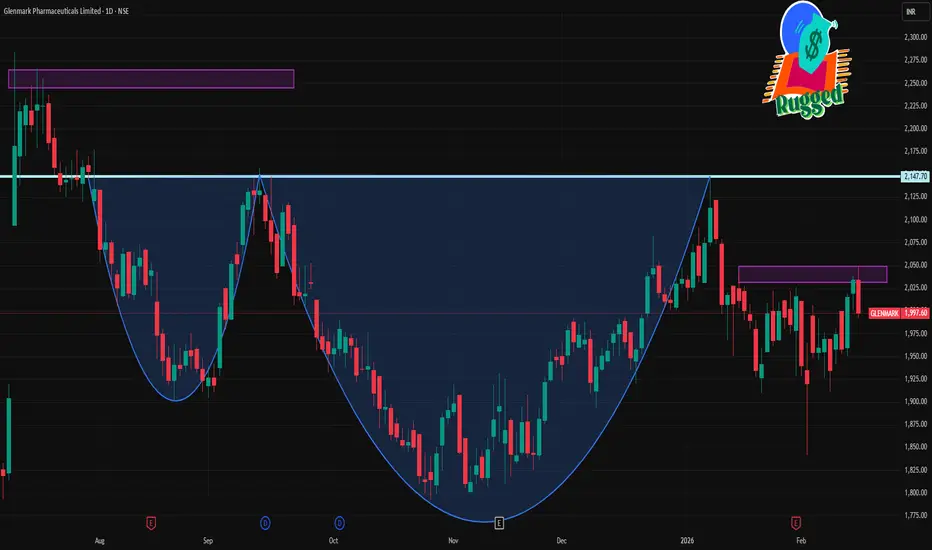Click the 1,800.00 price axis label
932x550 pixels.
coord(915,493)
